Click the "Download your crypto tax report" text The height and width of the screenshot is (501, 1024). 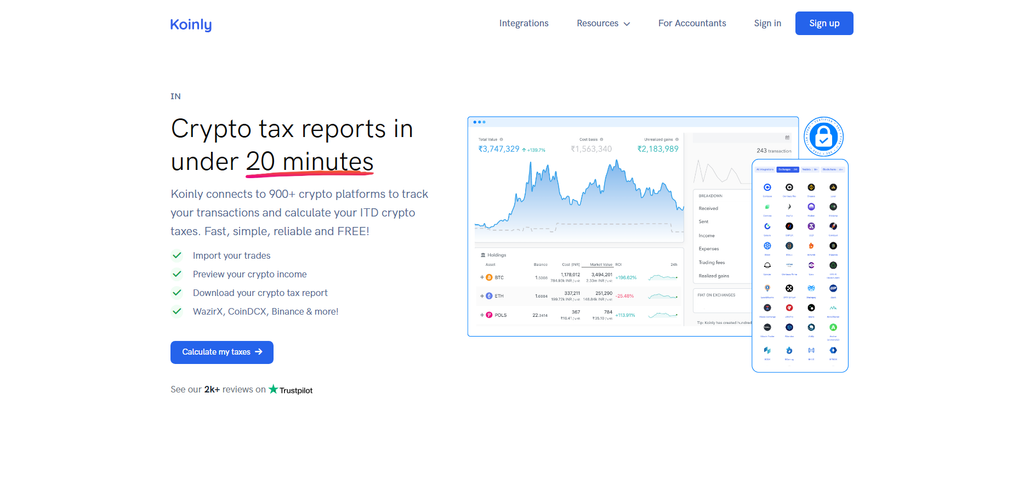point(260,293)
